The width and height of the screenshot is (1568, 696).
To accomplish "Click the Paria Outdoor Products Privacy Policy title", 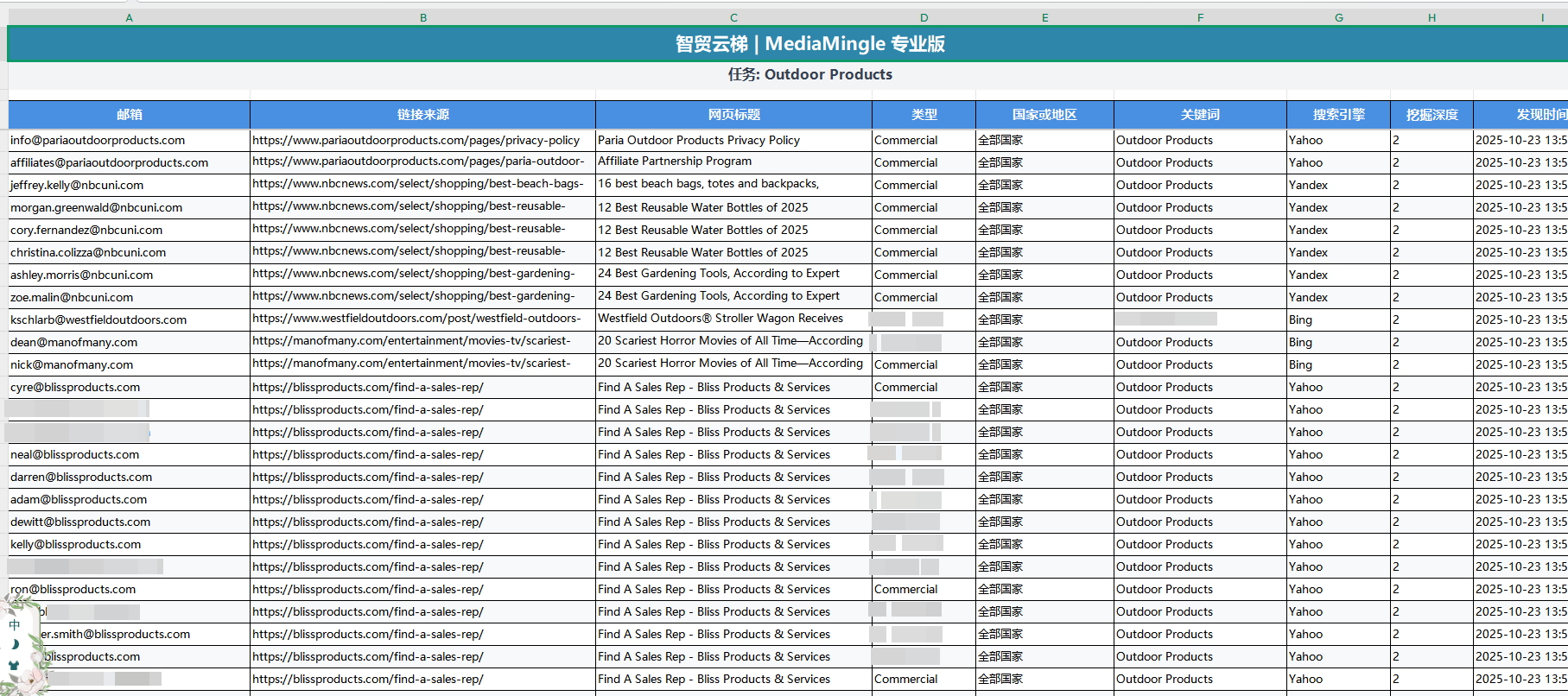I will click(x=734, y=140).
